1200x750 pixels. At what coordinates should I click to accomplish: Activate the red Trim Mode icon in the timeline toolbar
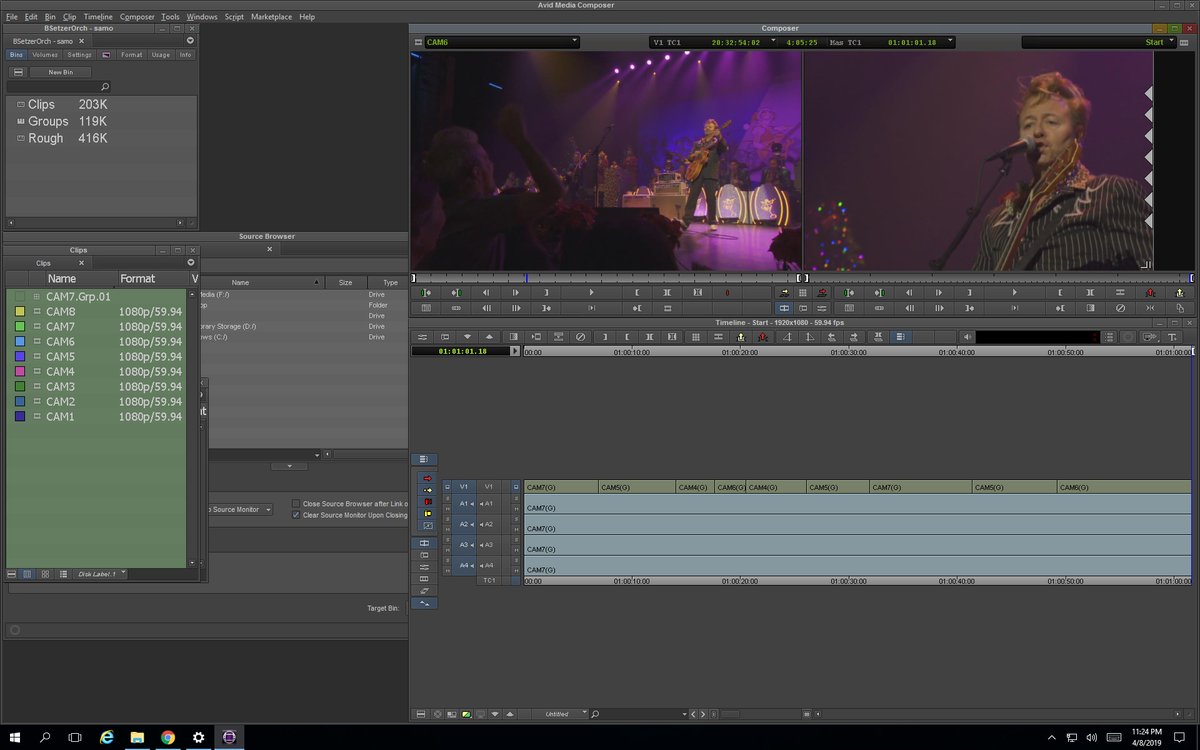point(765,337)
